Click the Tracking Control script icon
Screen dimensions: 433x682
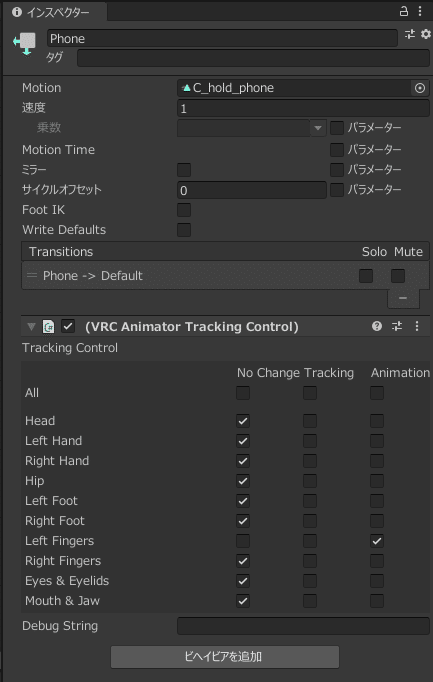pos(48,326)
